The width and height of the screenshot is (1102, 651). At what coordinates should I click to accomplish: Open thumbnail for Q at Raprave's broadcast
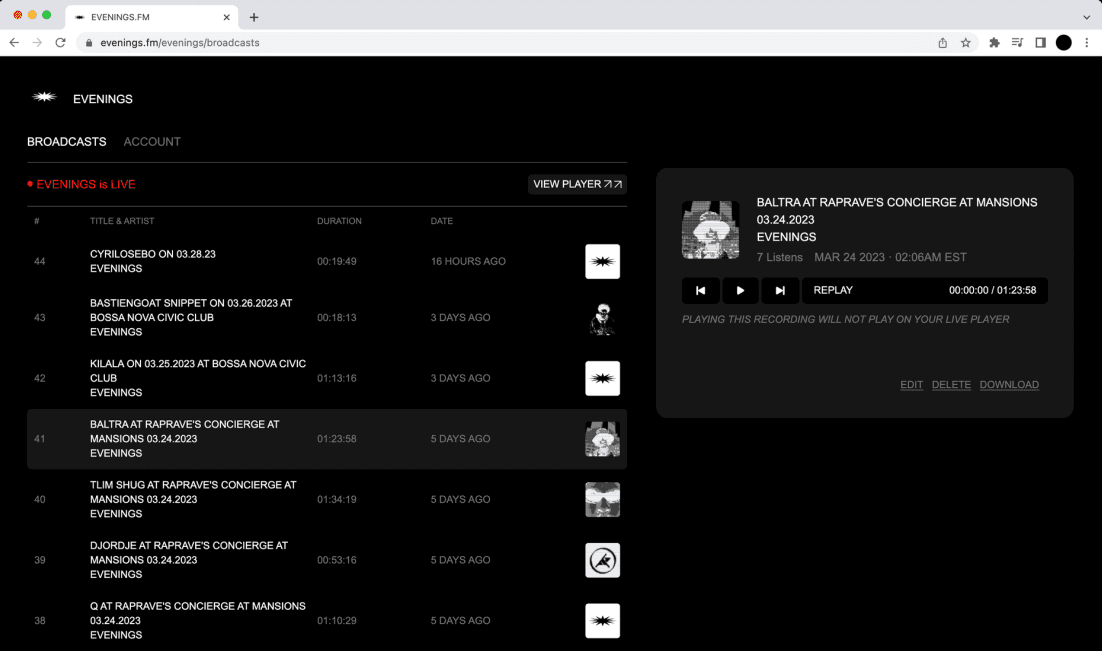pos(602,621)
